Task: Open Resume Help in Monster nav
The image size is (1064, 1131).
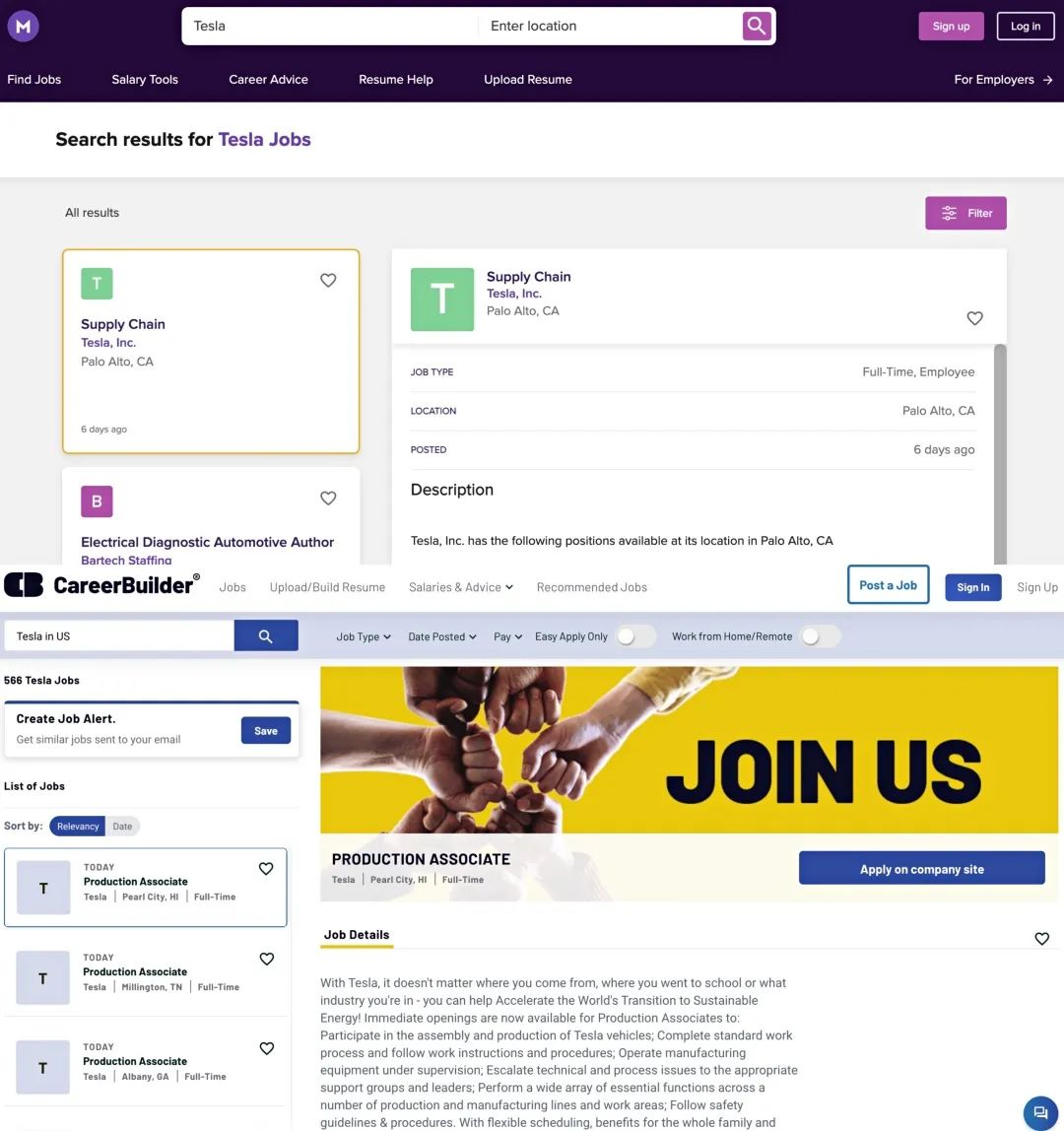Action: (x=396, y=80)
